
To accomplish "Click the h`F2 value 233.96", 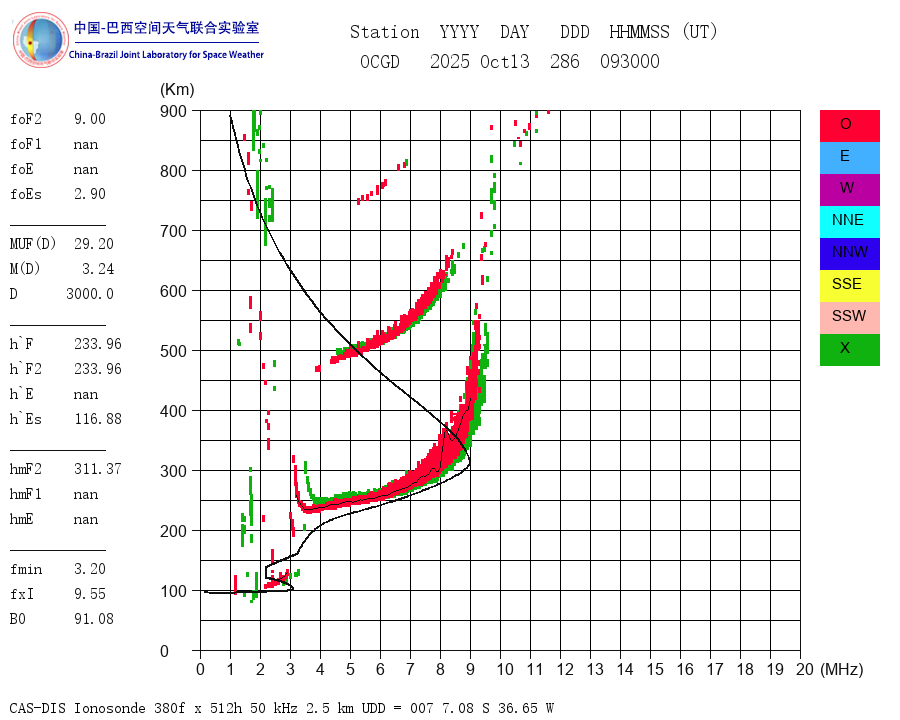I will click(98, 369).
